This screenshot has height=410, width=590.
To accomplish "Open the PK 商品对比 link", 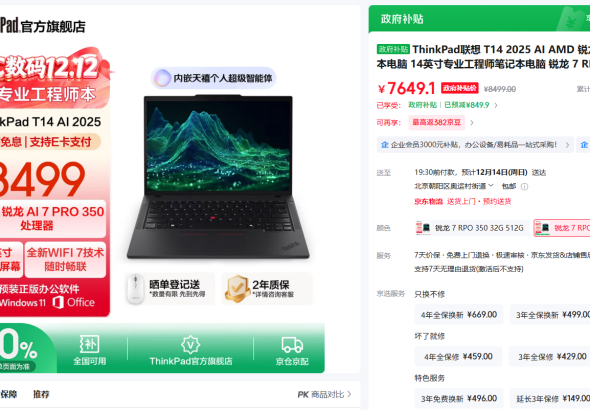I will click(x=324, y=394).
